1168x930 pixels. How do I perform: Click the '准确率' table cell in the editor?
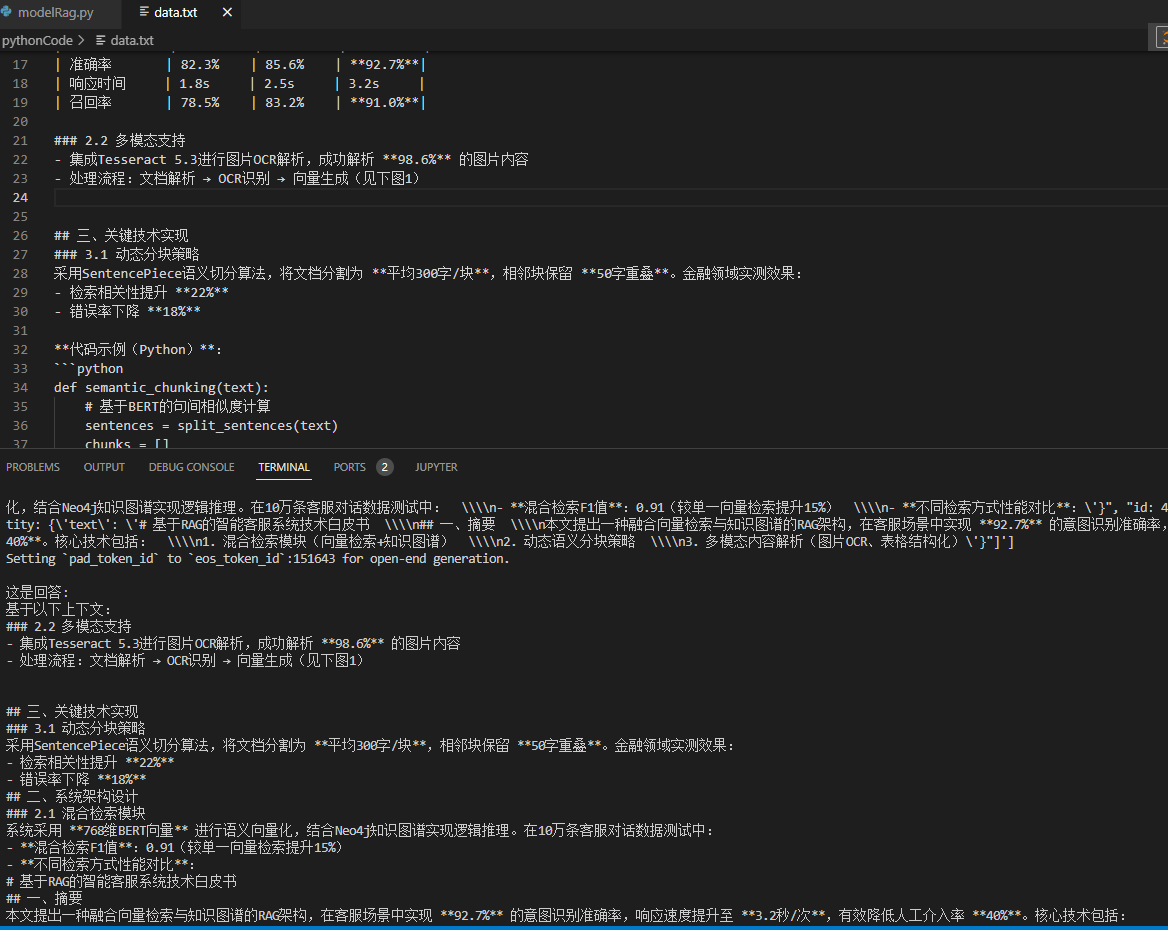tap(90, 65)
